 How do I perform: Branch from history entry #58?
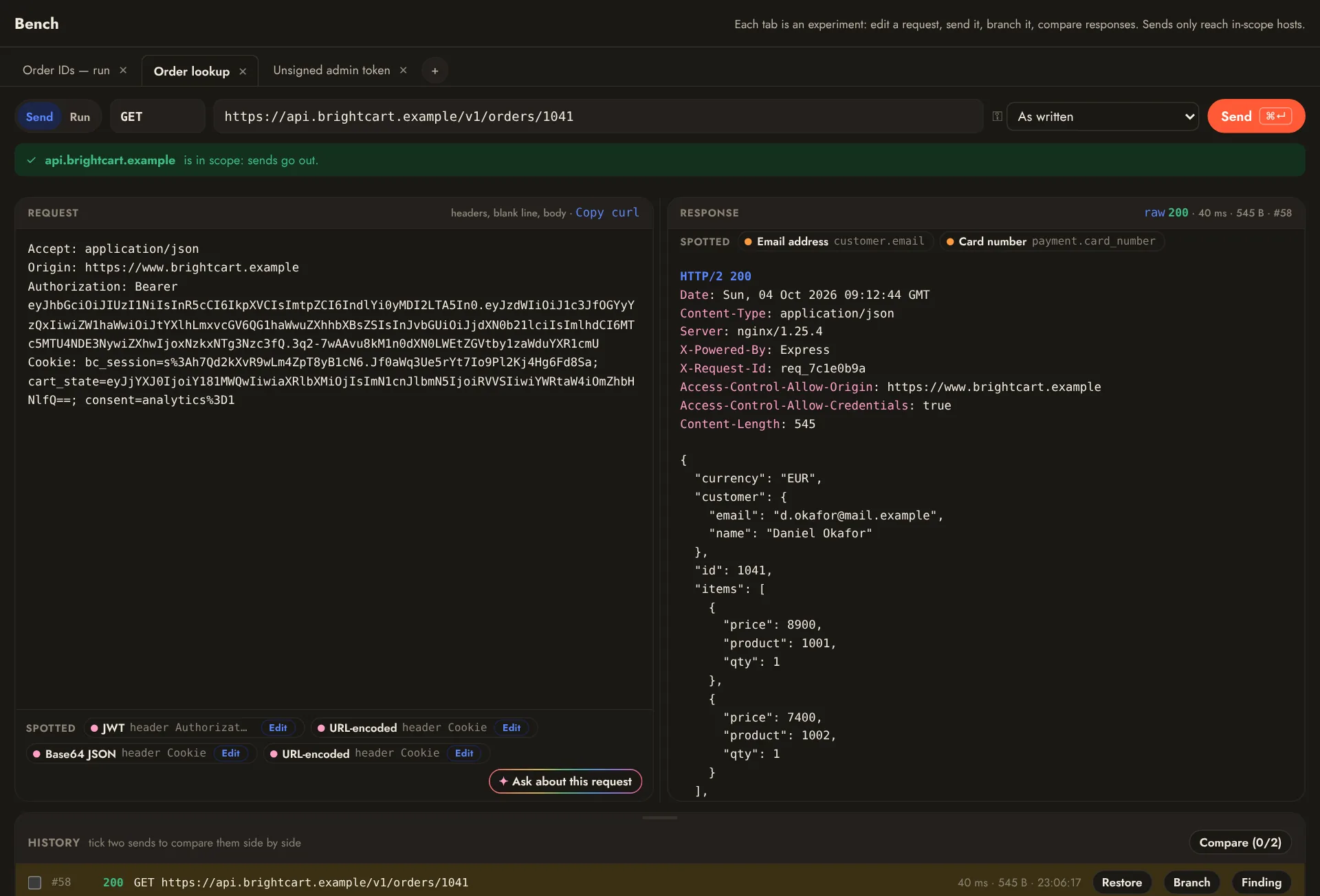coord(1191,882)
